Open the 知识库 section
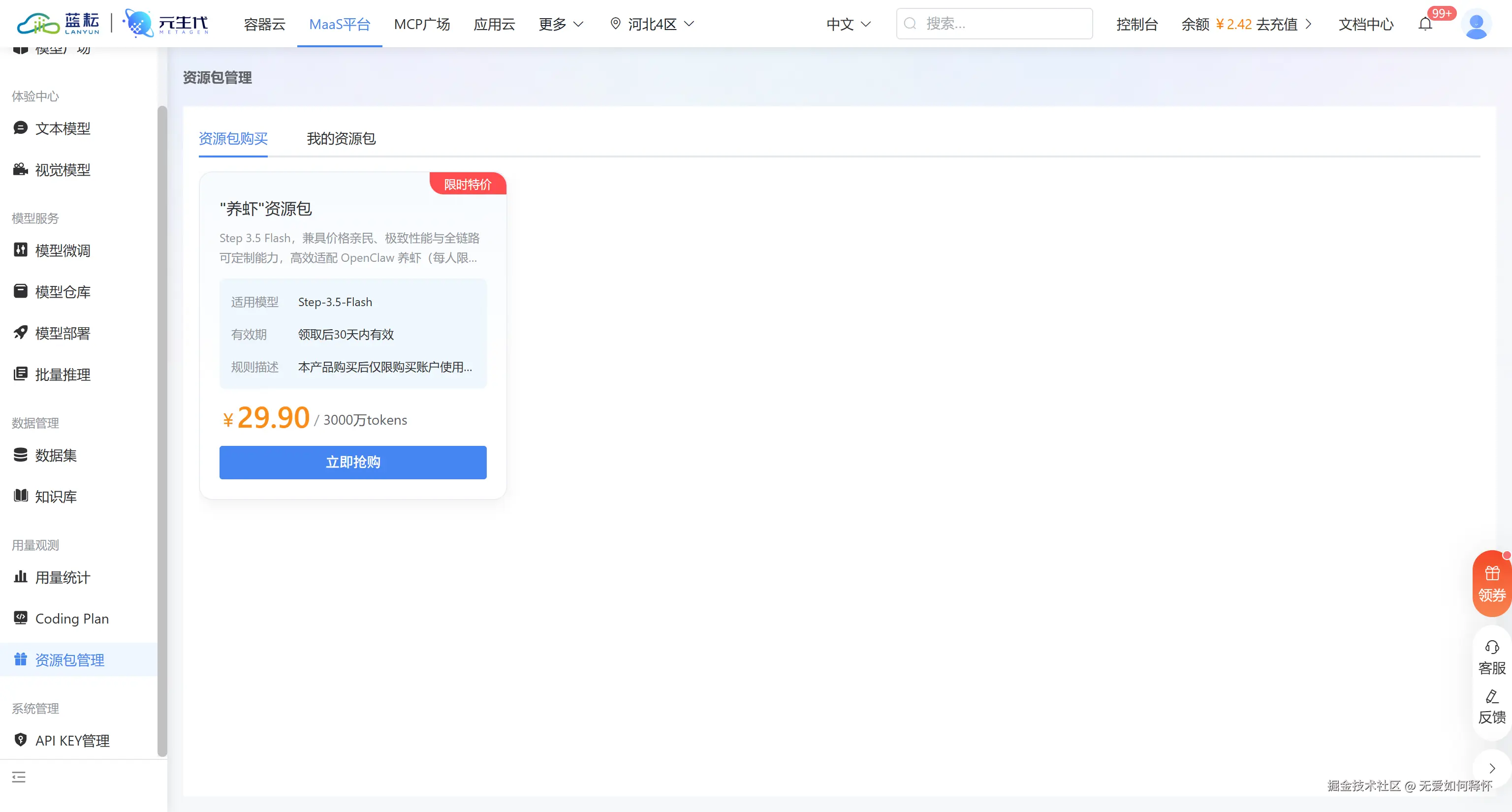Image resolution: width=1512 pixels, height=812 pixels. tap(55, 496)
